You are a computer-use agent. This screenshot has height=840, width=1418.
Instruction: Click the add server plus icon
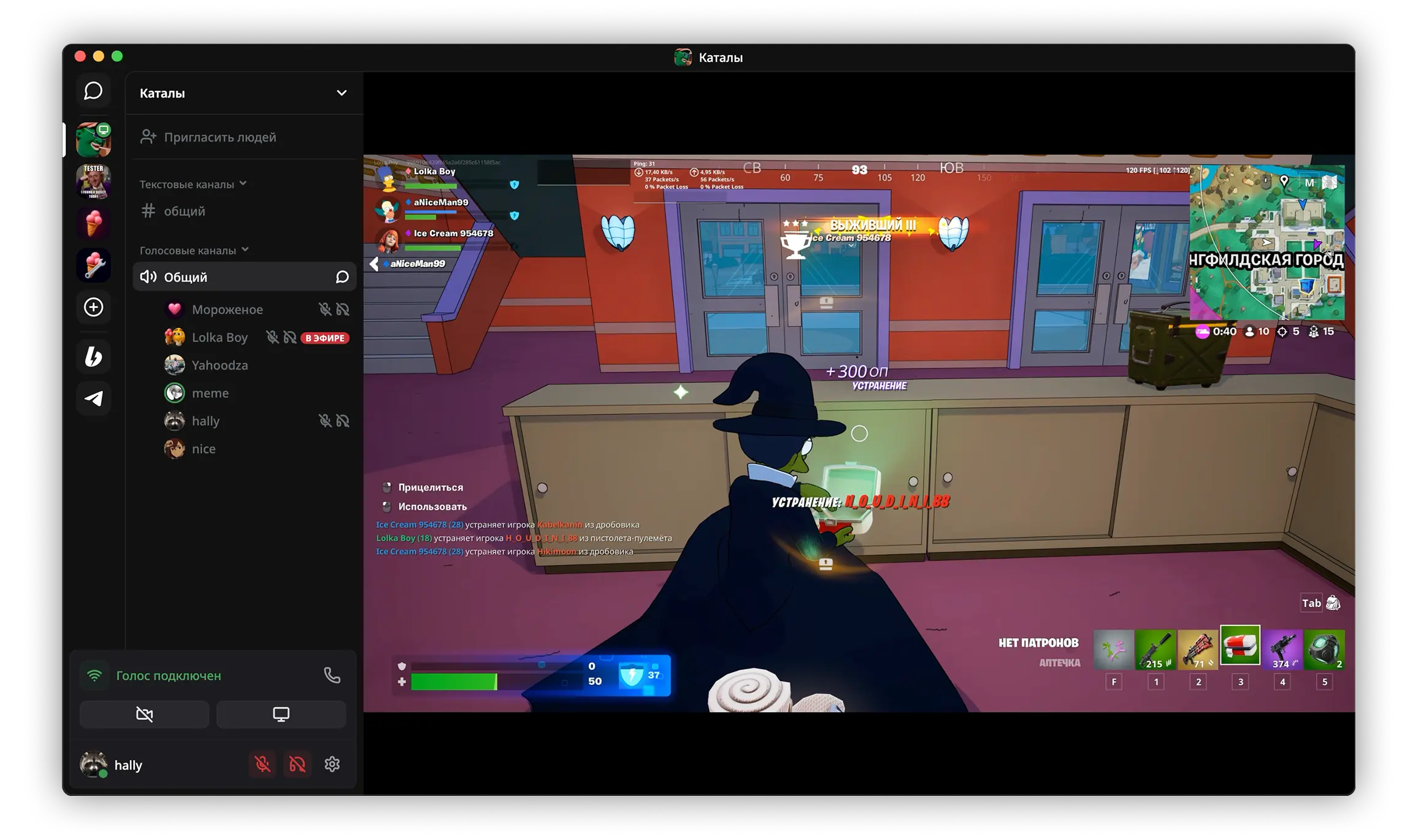click(93, 307)
